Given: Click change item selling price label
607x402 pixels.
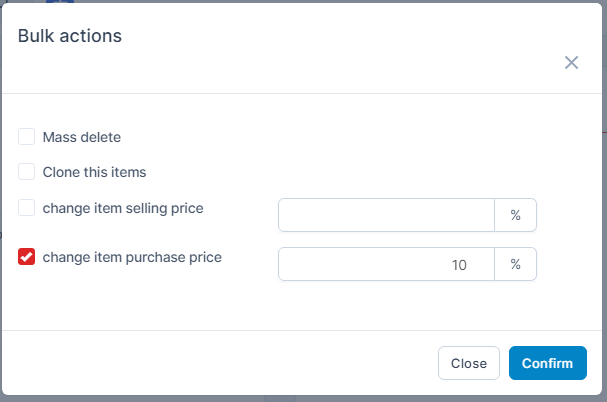Looking at the screenshot, I should (123, 208).
